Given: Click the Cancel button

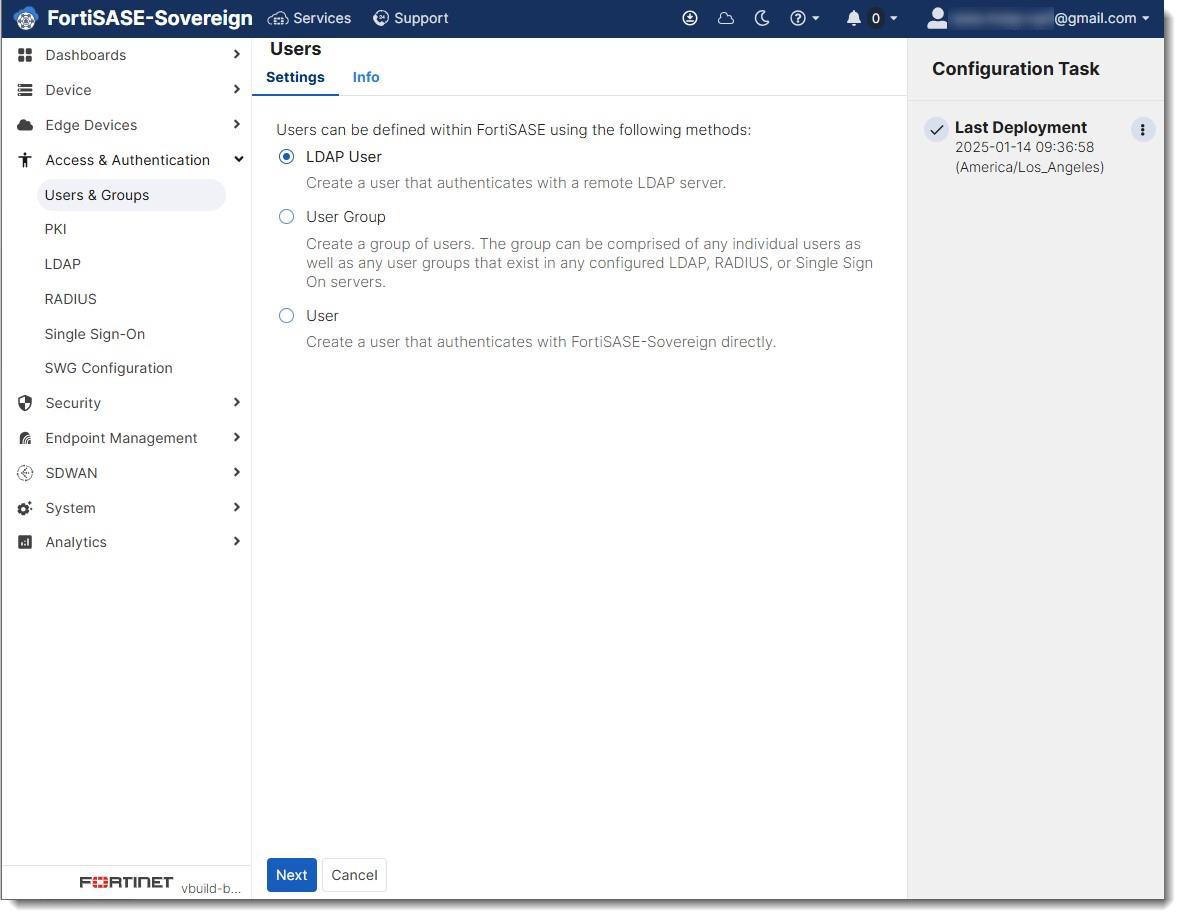Looking at the screenshot, I should pos(355,876).
